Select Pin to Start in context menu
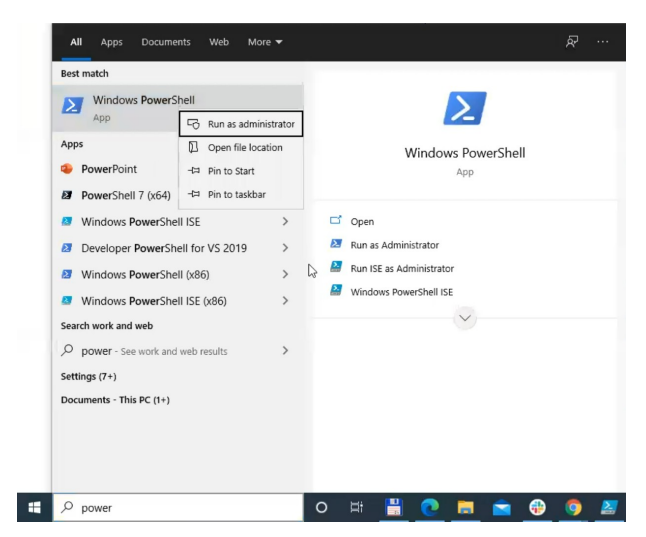This screenshot has height=537, width=646. (x=241, y=171)
